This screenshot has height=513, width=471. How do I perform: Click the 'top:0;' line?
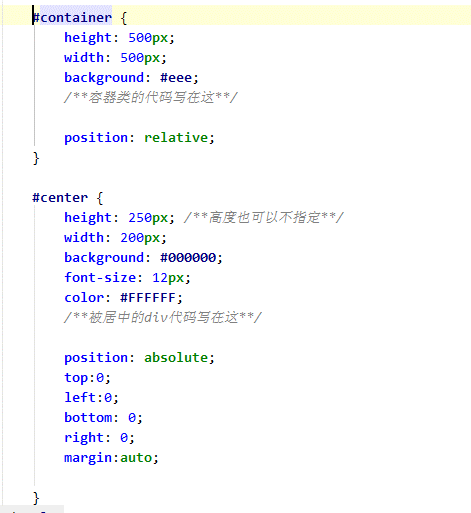point(87,378)
